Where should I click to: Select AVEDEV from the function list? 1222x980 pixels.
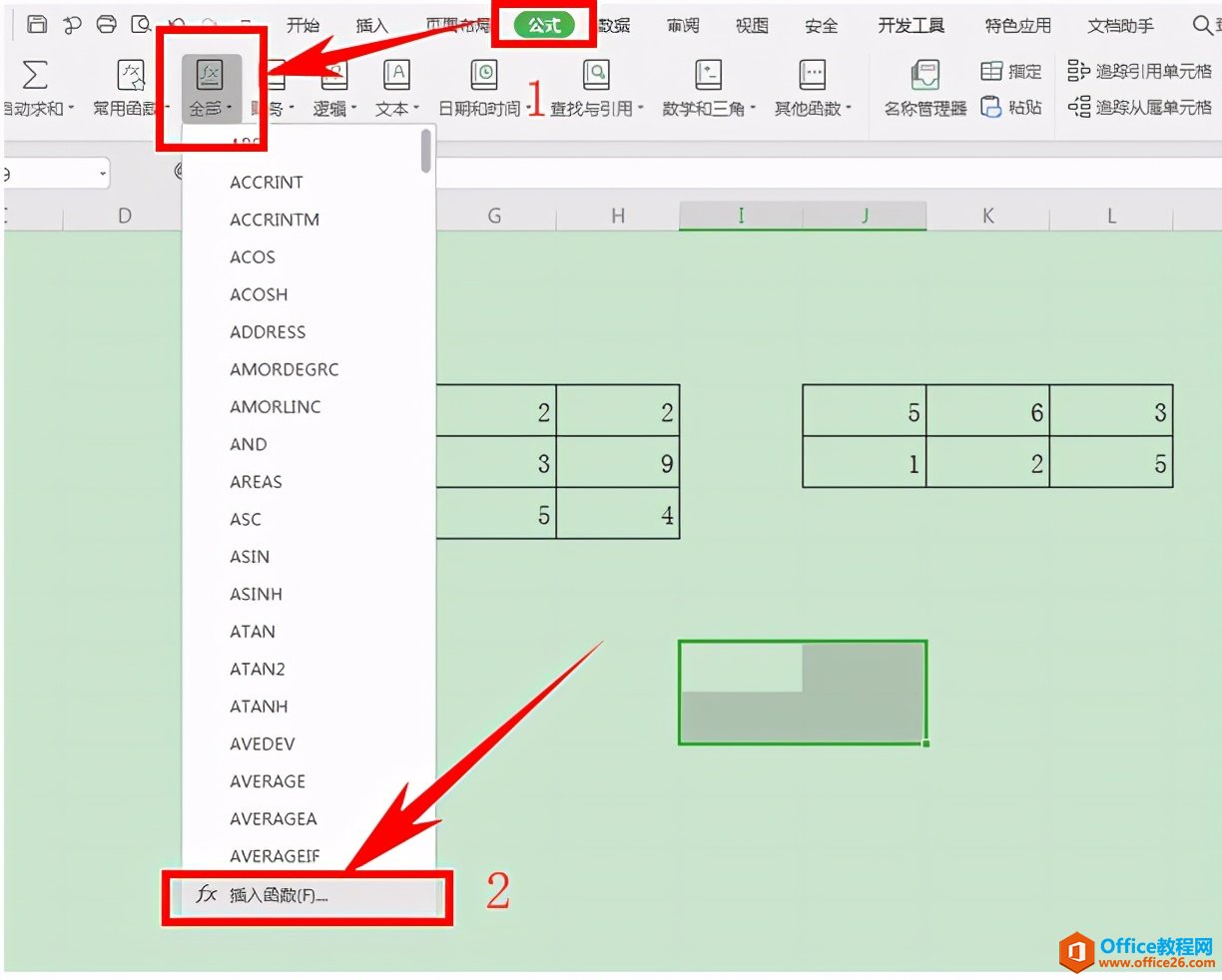point(263,743)
